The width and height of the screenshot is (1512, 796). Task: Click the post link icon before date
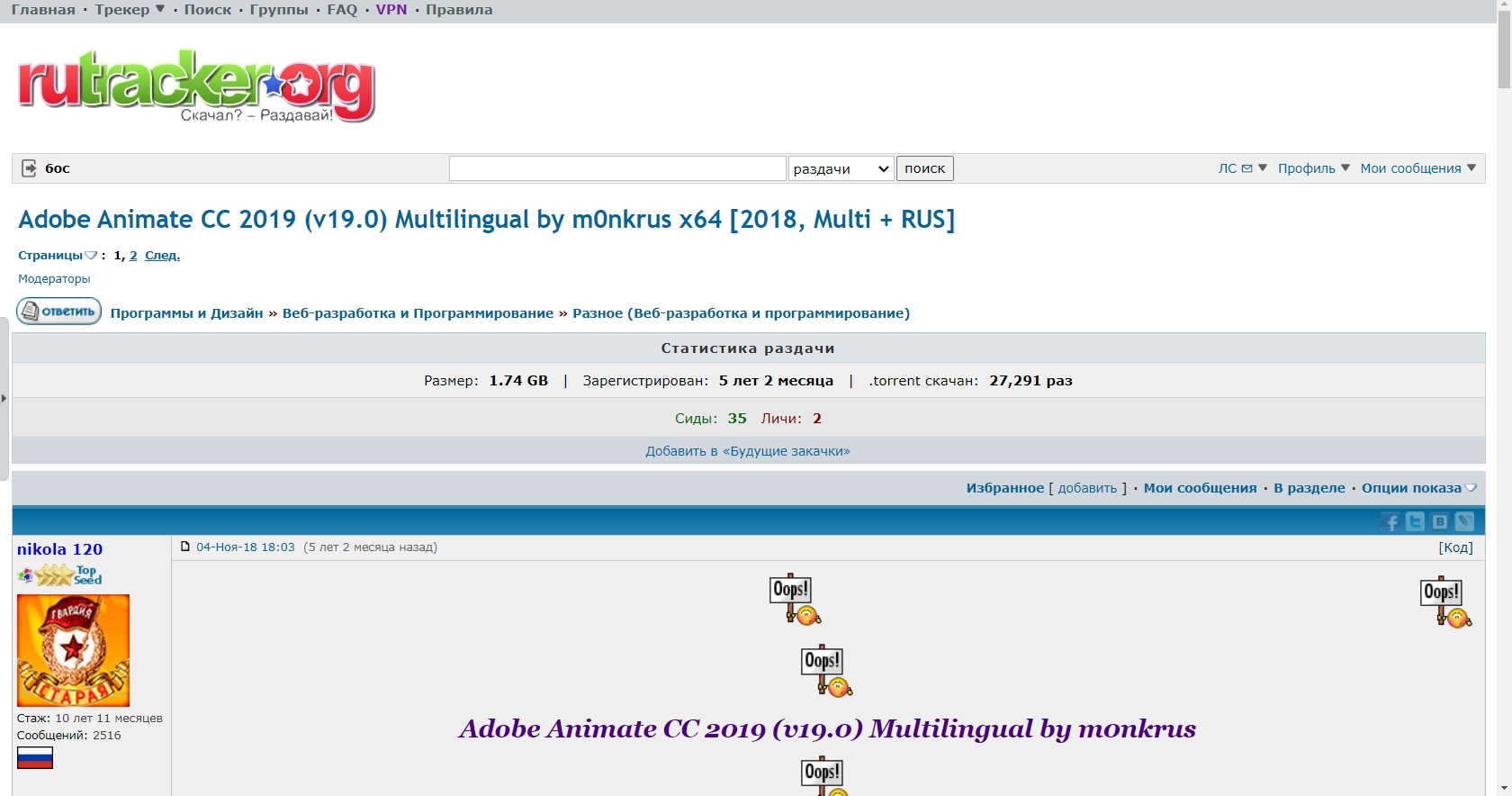click(185, 547)
